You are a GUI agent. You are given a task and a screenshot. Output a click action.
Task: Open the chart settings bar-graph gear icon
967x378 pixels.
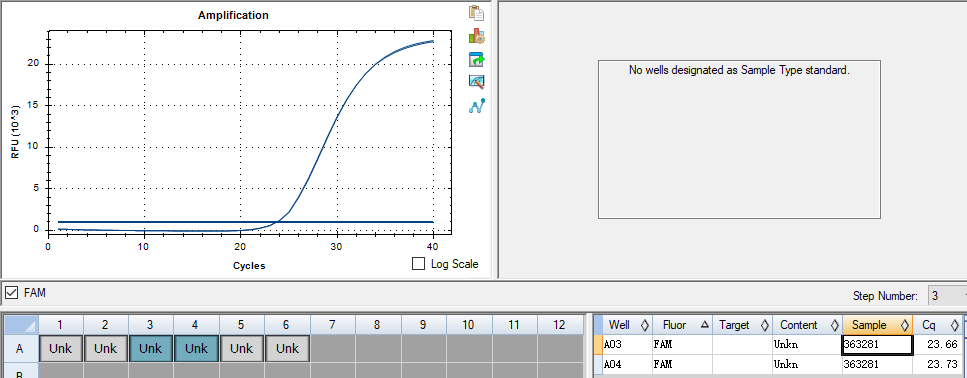476,36
